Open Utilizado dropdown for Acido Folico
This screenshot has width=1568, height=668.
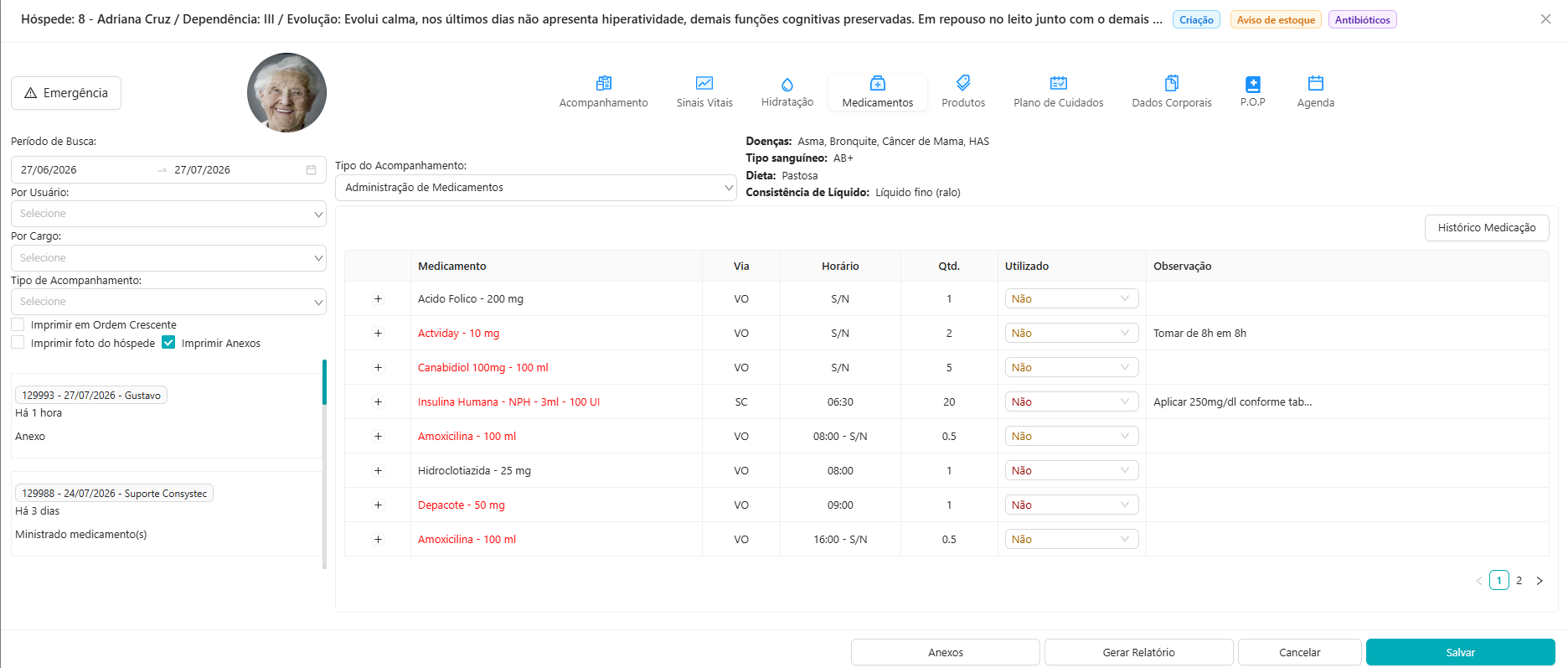1071,299
